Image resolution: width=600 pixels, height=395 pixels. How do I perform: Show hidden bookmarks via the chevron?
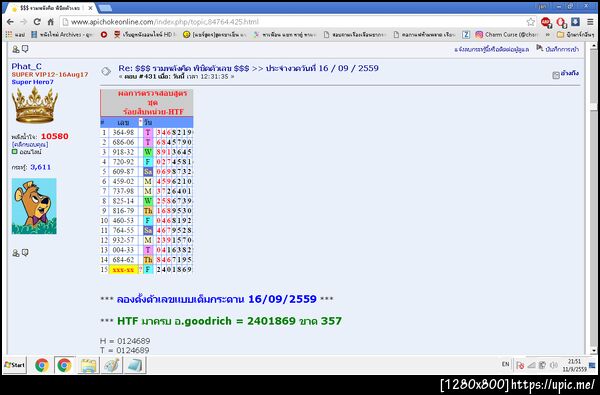(x=548, y=34)
